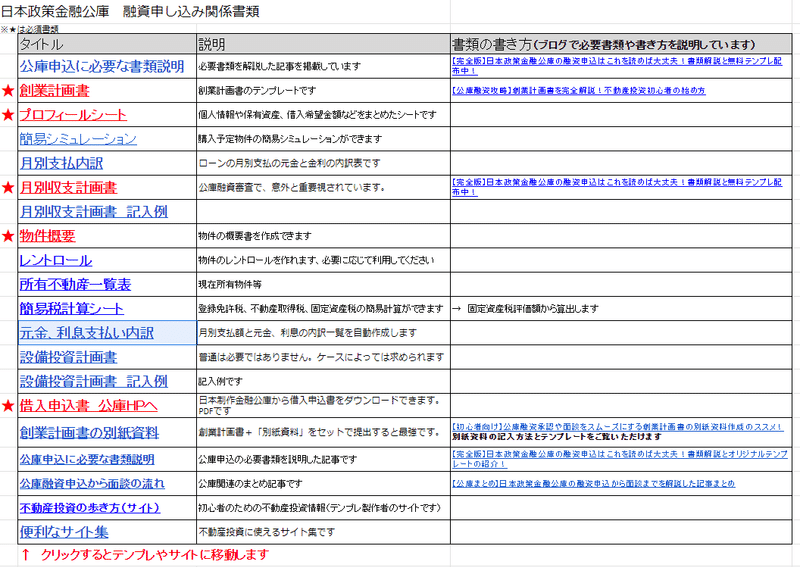Select the 登録免許税、不動産取得税 description cell
Screen dimensions: 800x567
coord(323,309)
